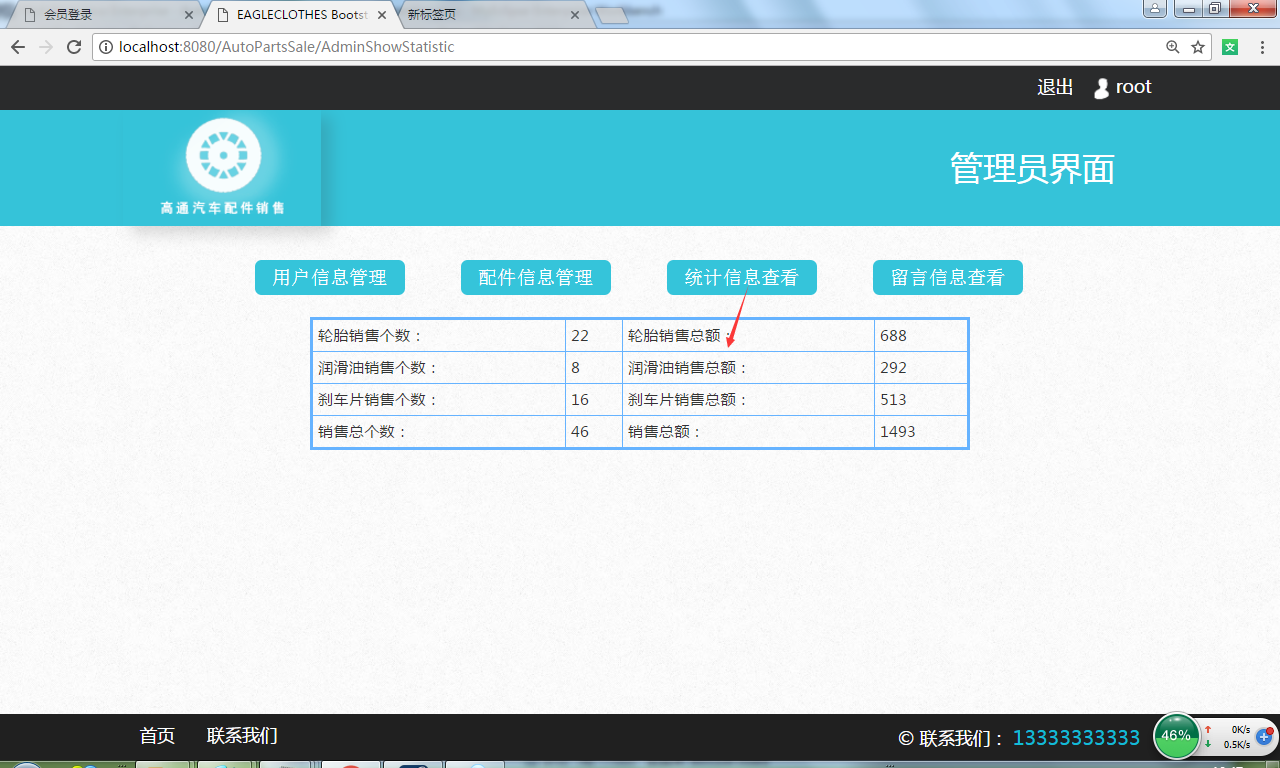This screenshot has height=768, width=1280.
Task: Select the value 46 cell
Action: point(594,432)
